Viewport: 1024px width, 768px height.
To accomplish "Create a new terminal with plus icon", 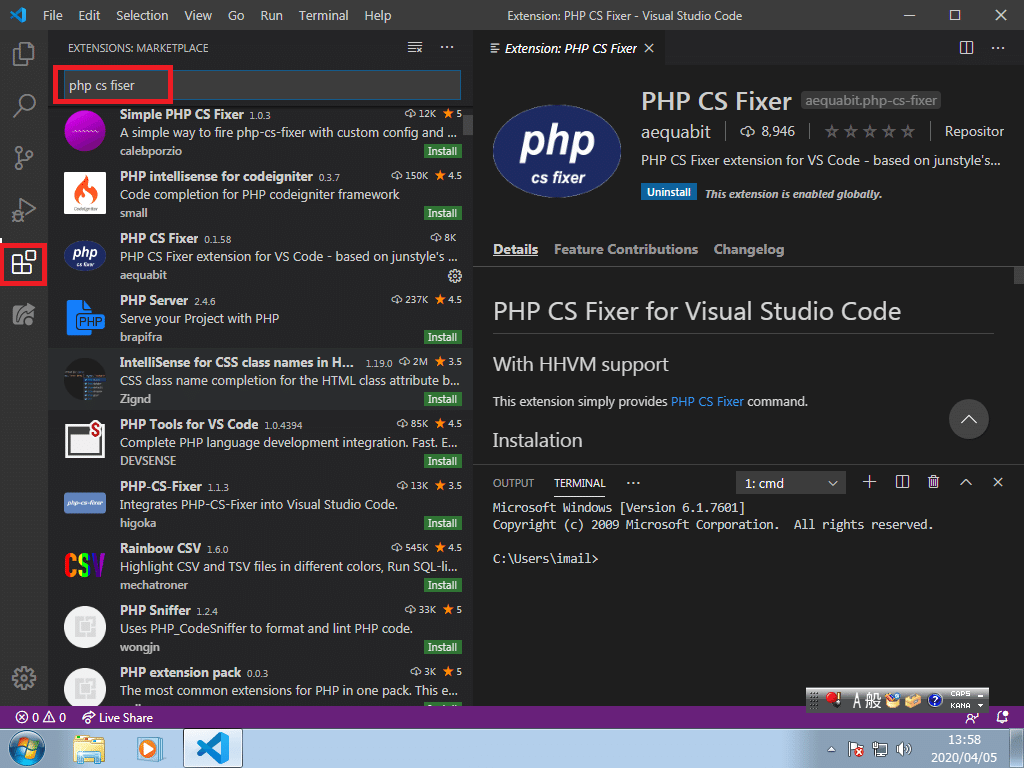I will tap(869, 482).
